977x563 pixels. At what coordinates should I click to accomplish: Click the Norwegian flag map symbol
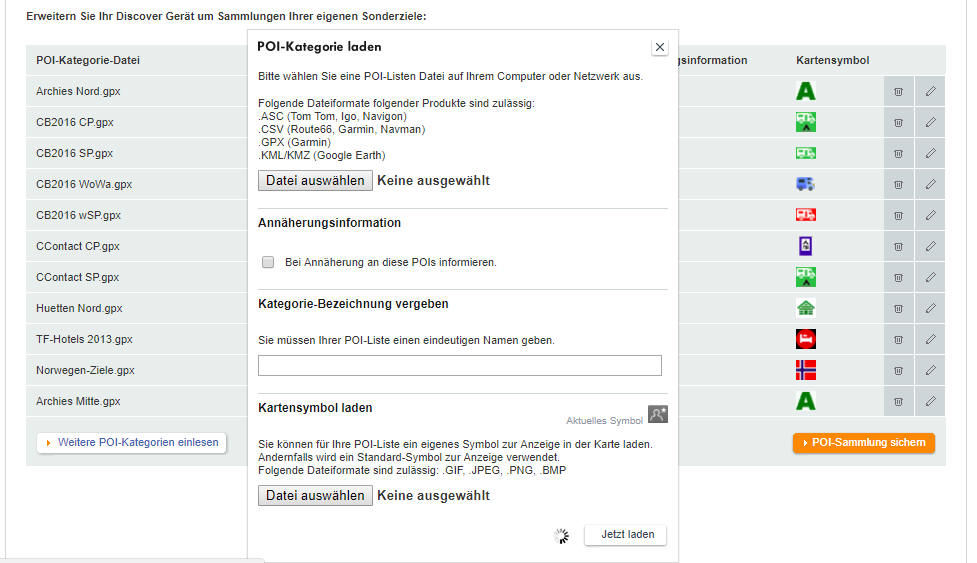pos(806,370)
